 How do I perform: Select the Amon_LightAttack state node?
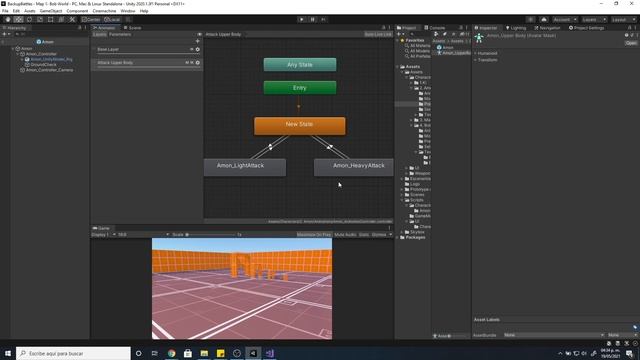click(x=245, y=167)
